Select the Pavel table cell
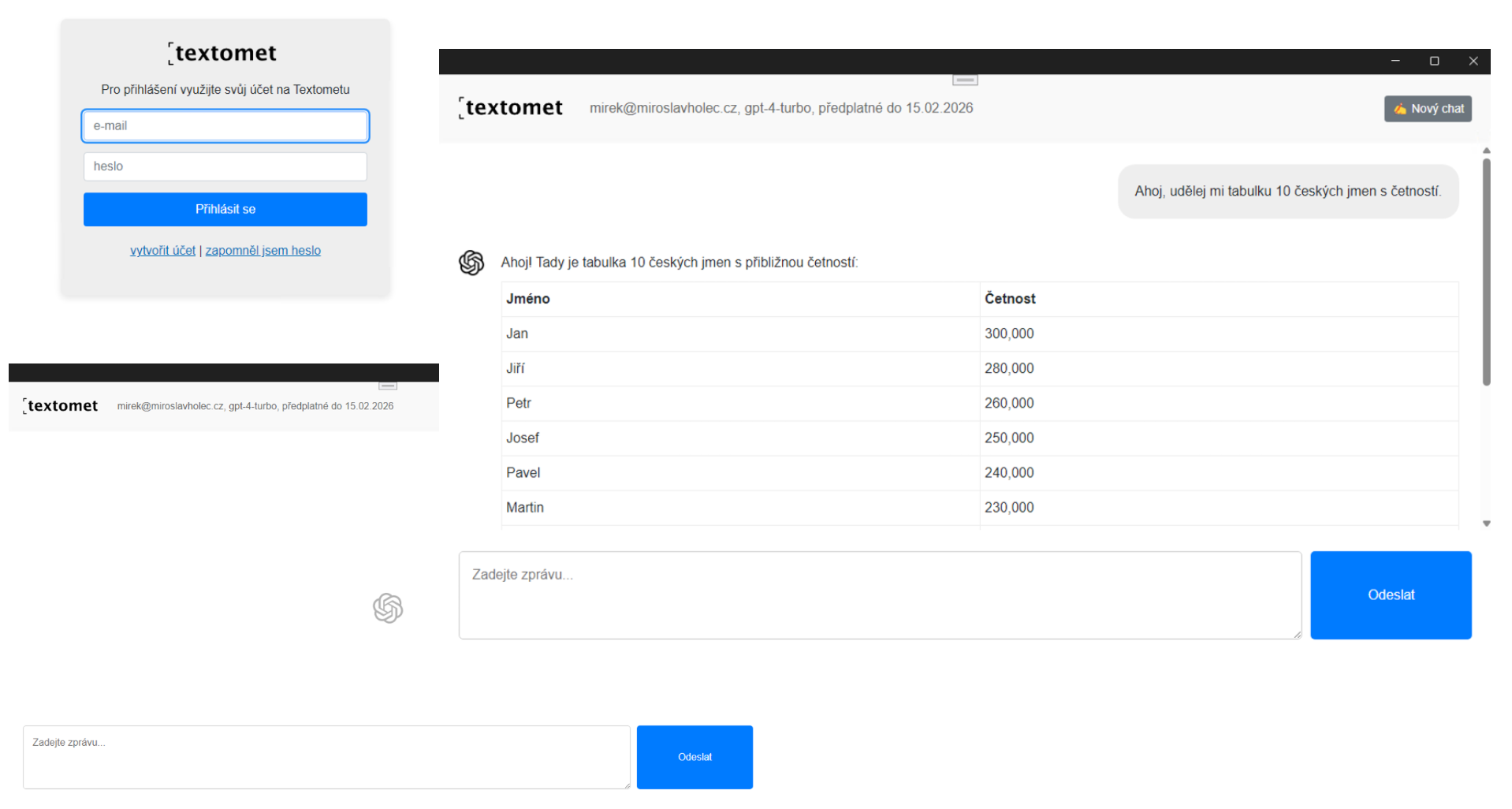The image size is (1512, 809). point(740,472)
